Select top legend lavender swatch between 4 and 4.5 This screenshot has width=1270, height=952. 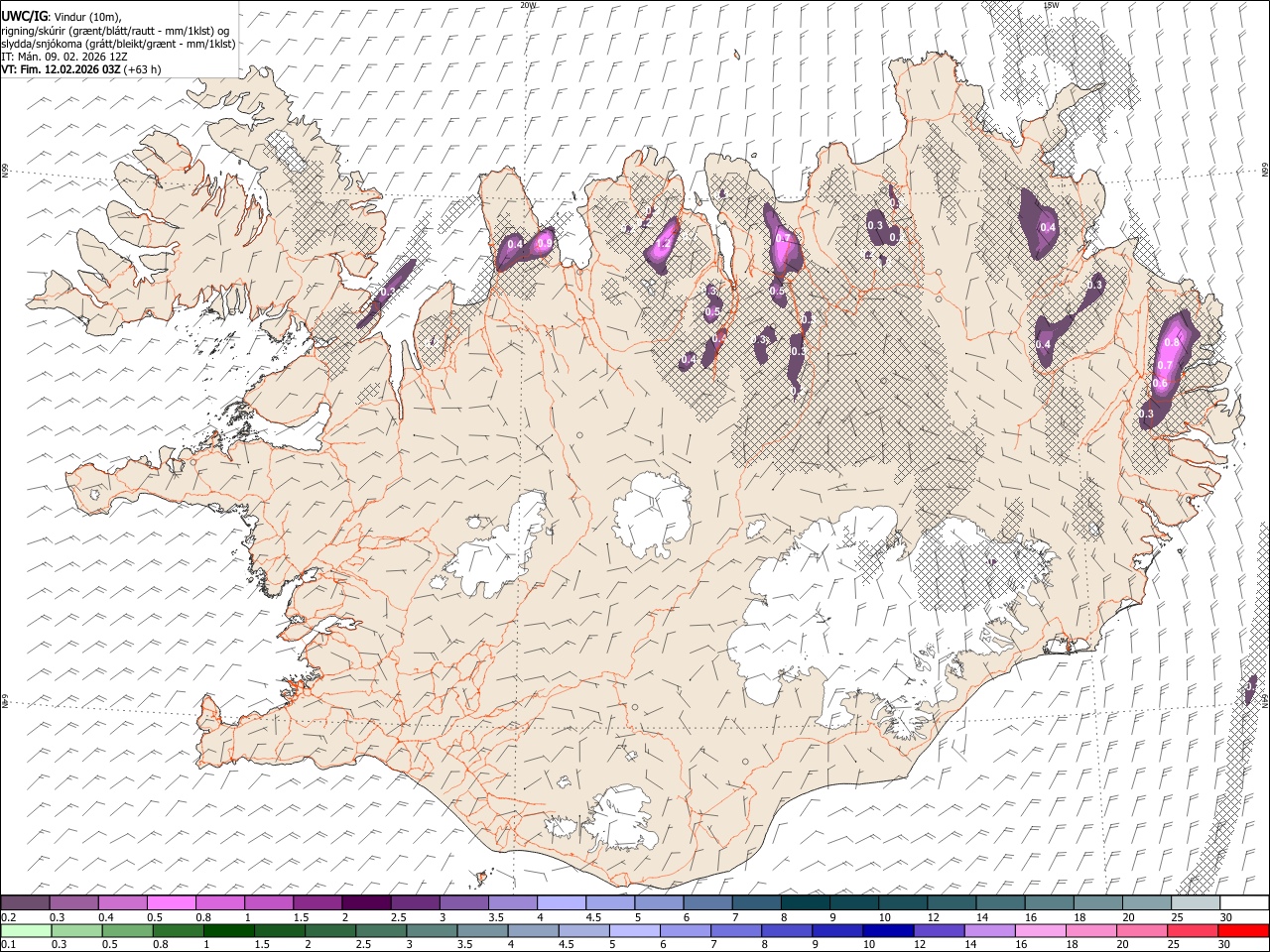click(x=562, y=902)
